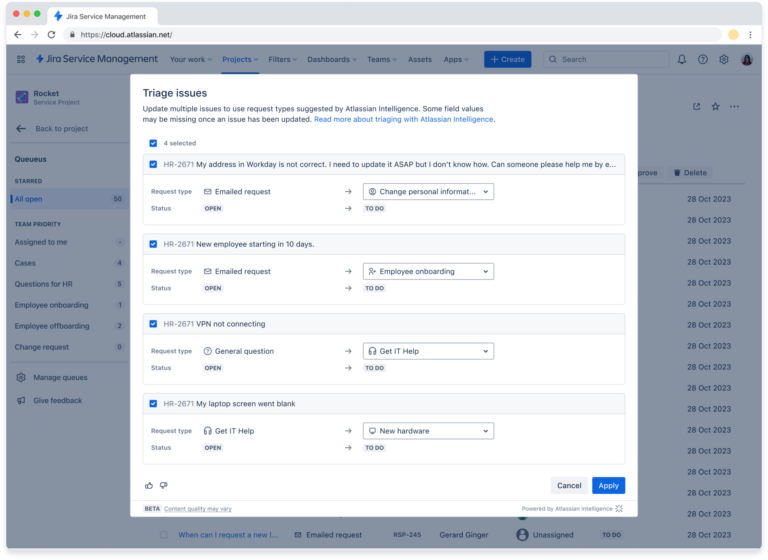Check the 'When can I request' row checkbox

[x=164, y=535]
